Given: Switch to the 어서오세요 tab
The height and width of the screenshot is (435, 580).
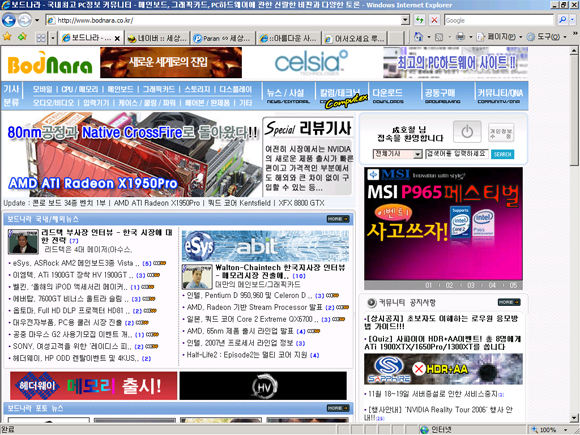Looking at the screenshot, I should pos(354,38).
